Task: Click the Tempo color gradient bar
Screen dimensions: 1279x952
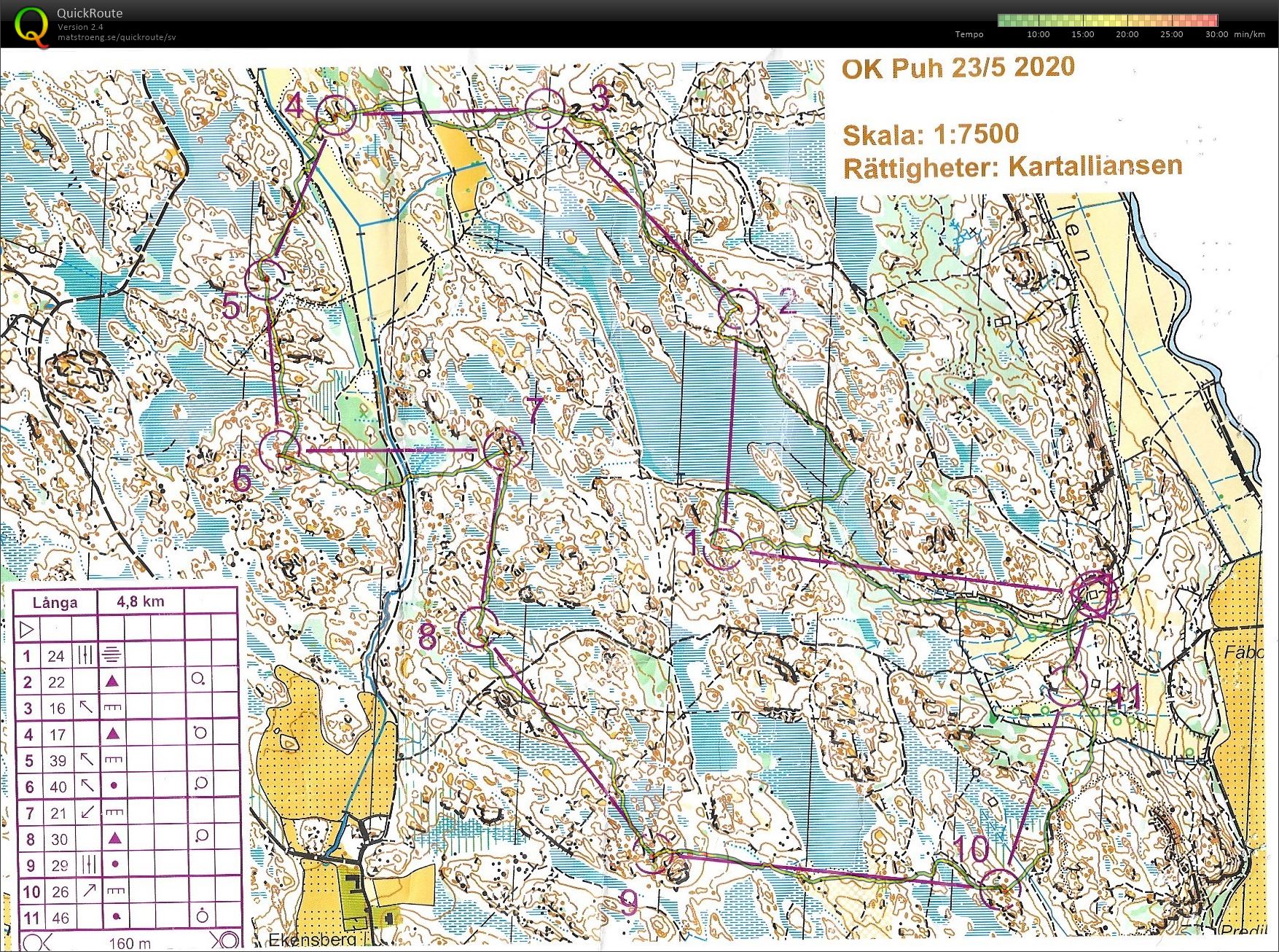Action: coord(1107,20)
